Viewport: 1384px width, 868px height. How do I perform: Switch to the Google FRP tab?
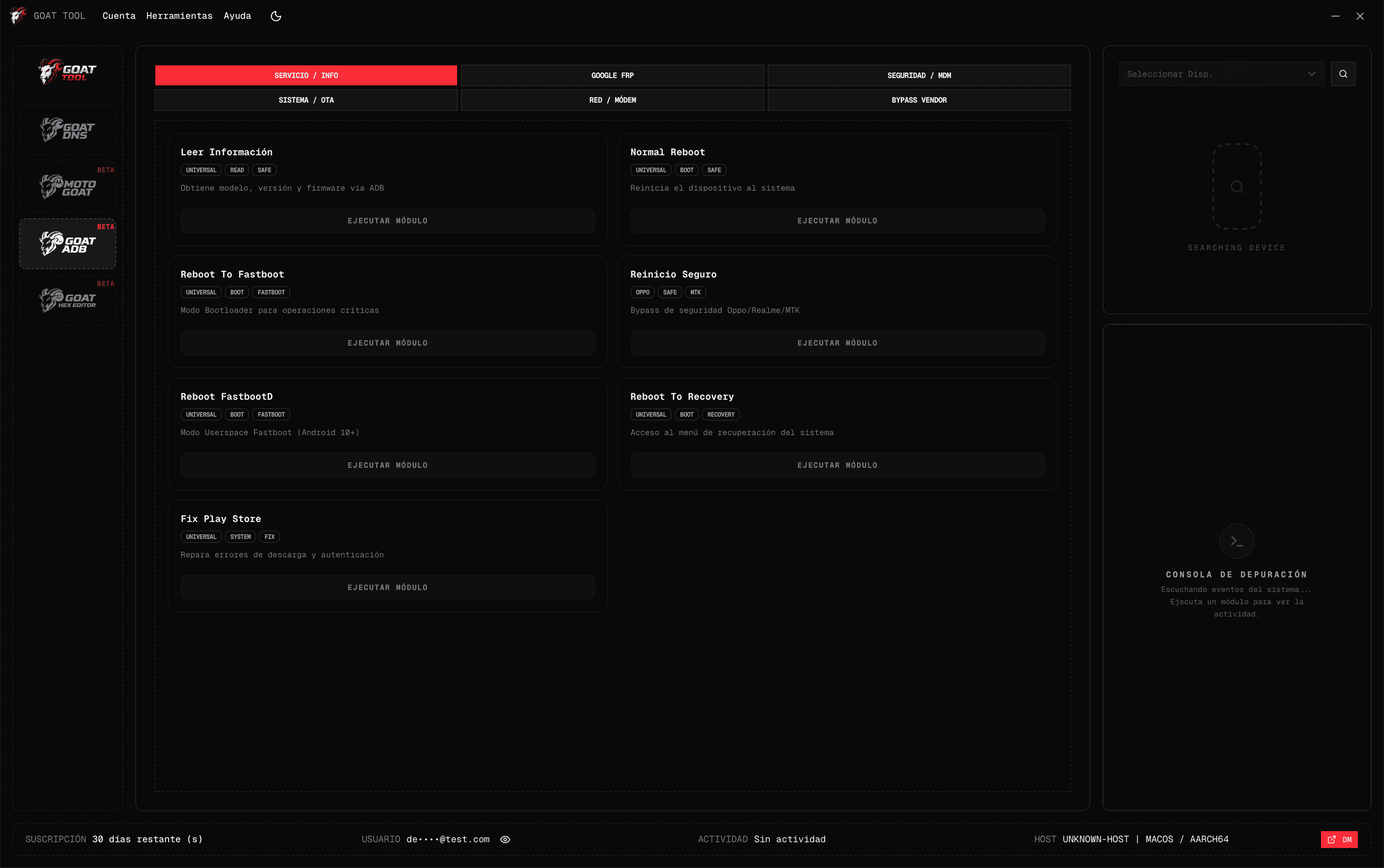[612, 75]
